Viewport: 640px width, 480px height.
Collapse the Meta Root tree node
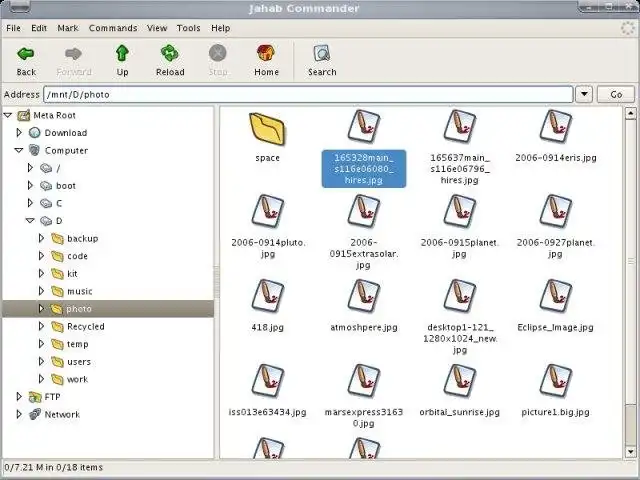coord(8,116)
